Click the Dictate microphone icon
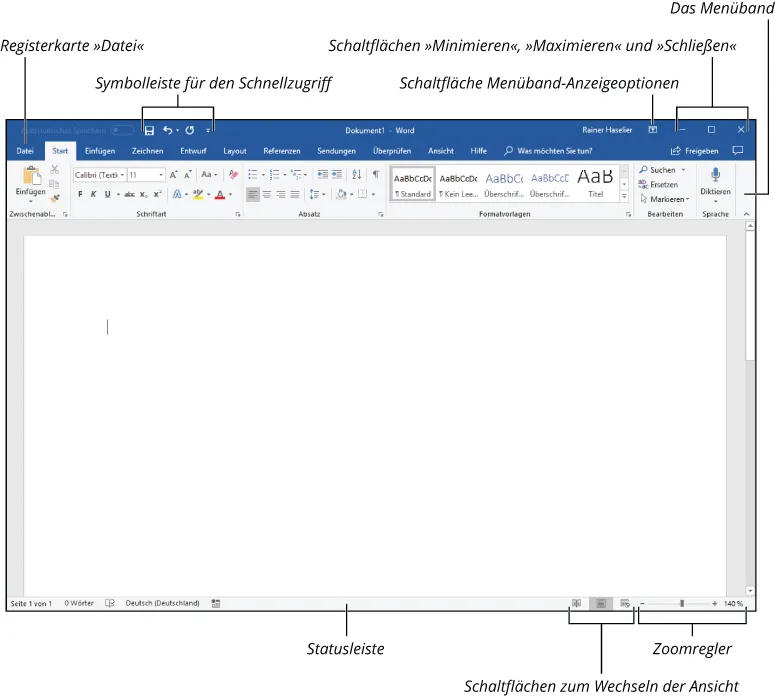 (x=715, y=174)
